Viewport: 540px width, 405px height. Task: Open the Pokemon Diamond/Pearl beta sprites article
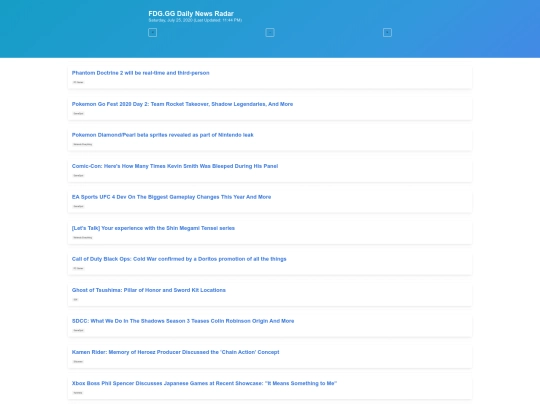point(163,135)
